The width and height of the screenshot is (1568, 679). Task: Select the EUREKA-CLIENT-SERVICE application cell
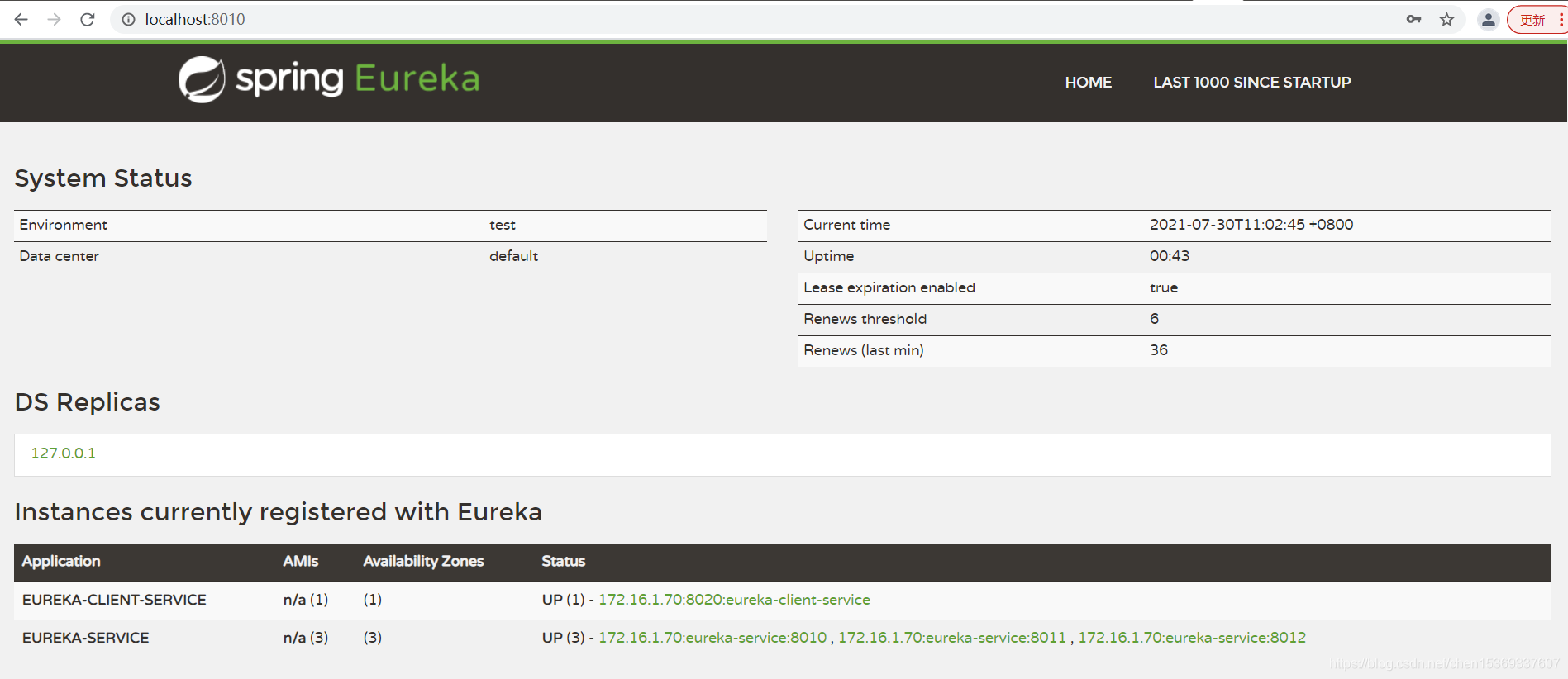coord(114,600)
